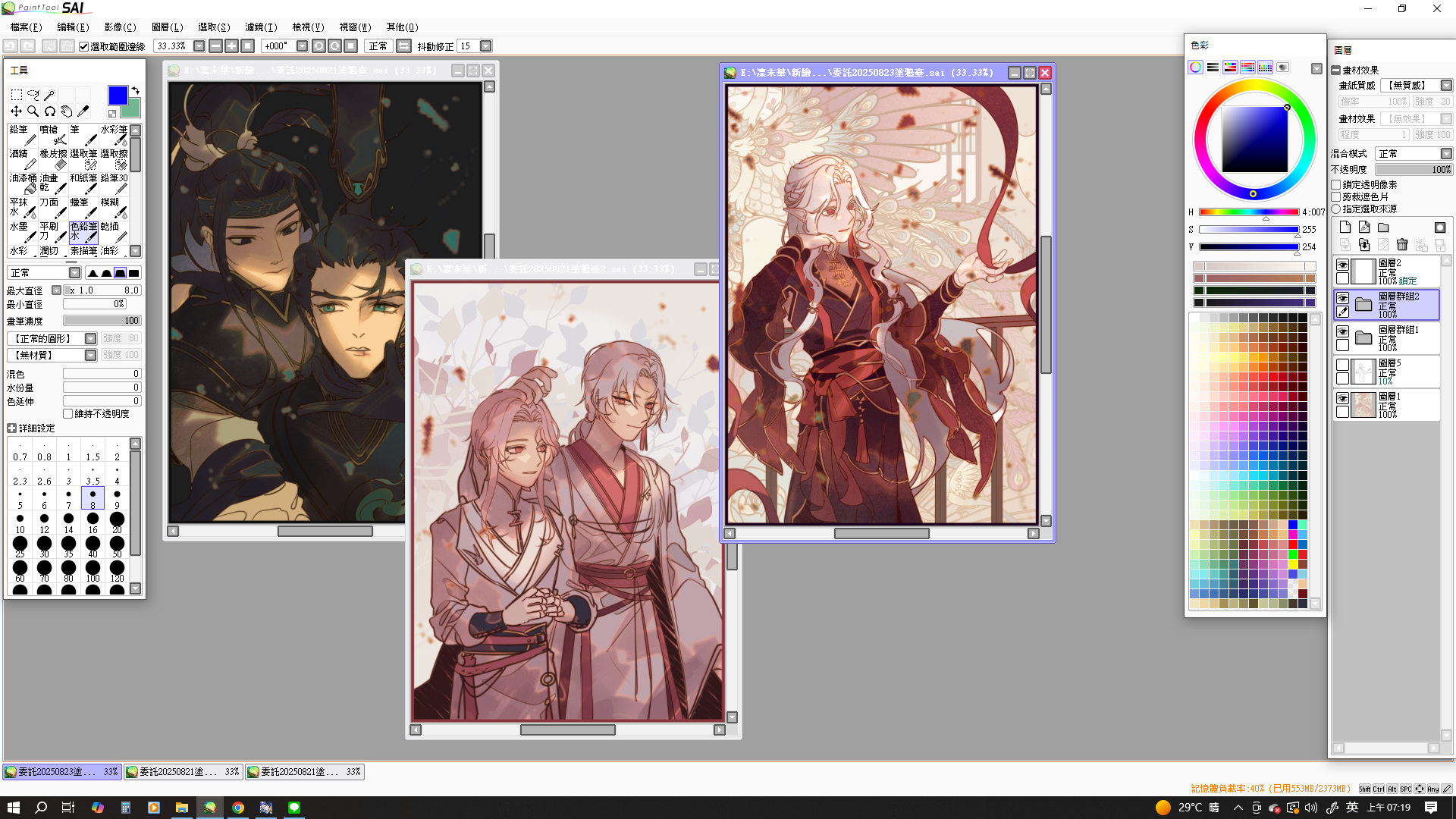Create a new layer in layer panel
The image size is (1456, 819).
(1345, 227)
